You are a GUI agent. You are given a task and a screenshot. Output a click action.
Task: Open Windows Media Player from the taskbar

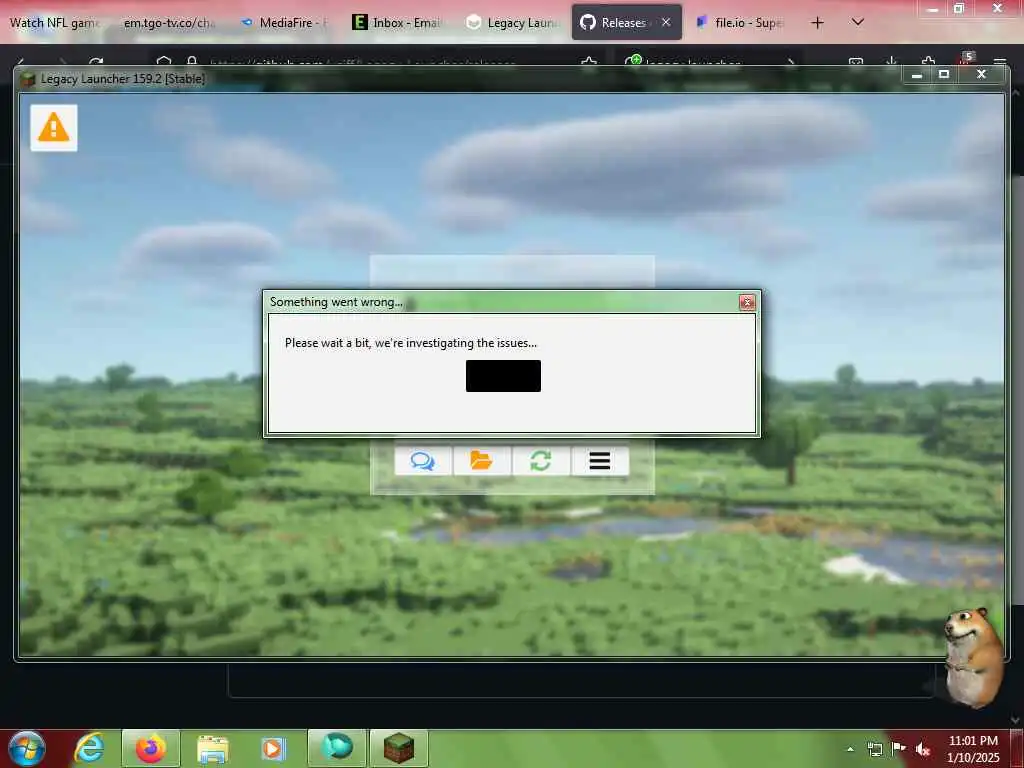click(274, 748)
